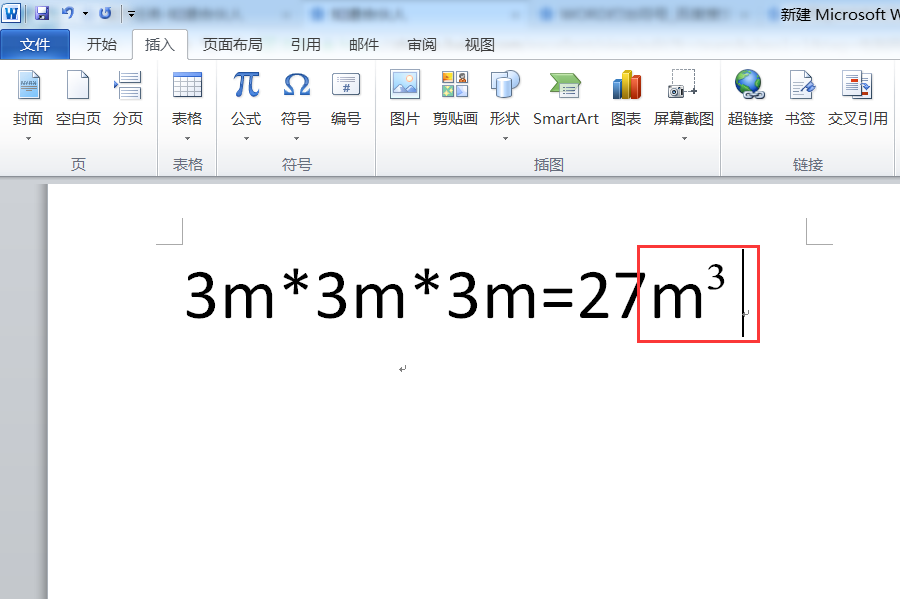Undo the last action
The width and height of the screenshot is (900, 599).
(x=68, y=13)
